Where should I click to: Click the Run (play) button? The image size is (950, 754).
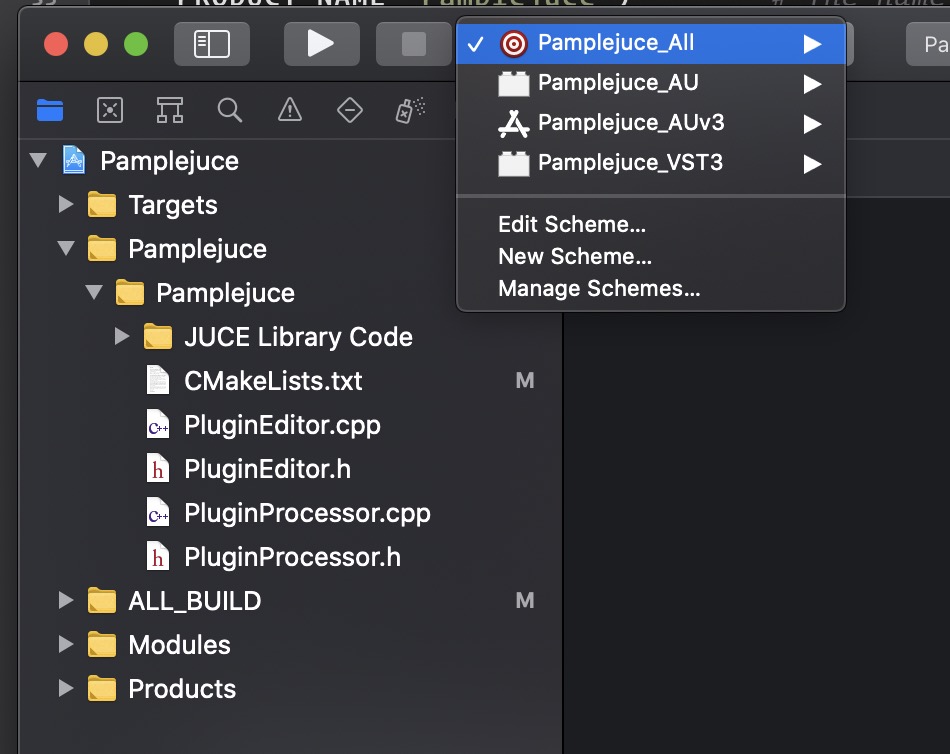pos(321,43)
